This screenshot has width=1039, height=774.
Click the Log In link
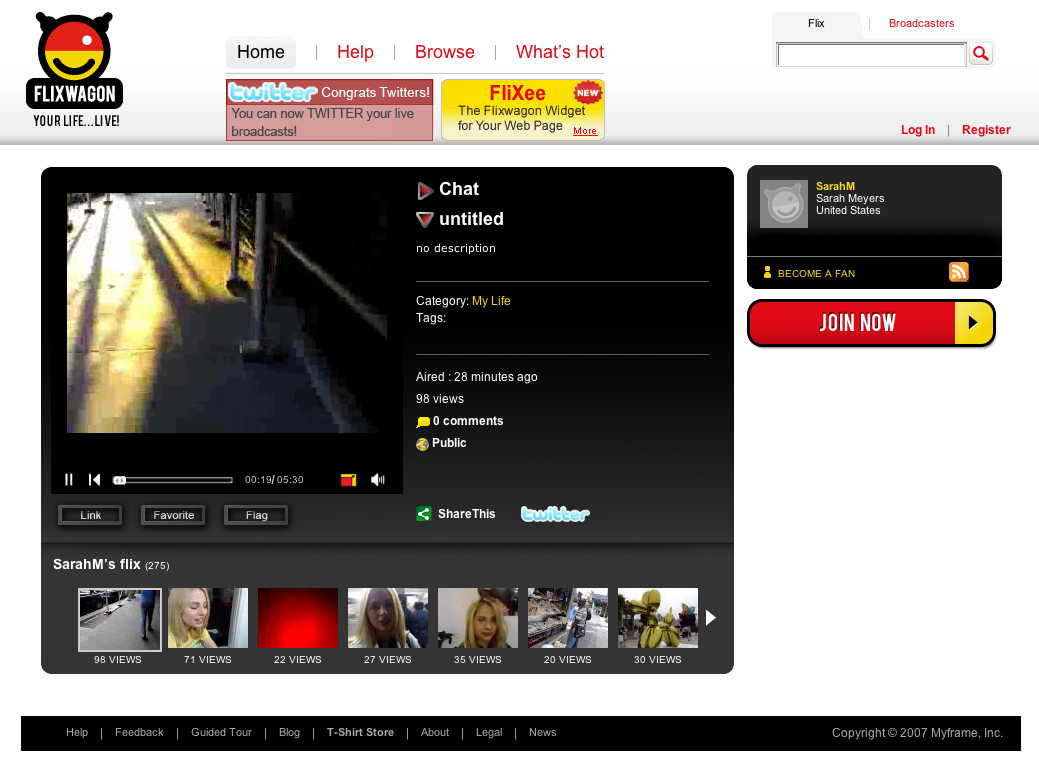click(918, 130)
